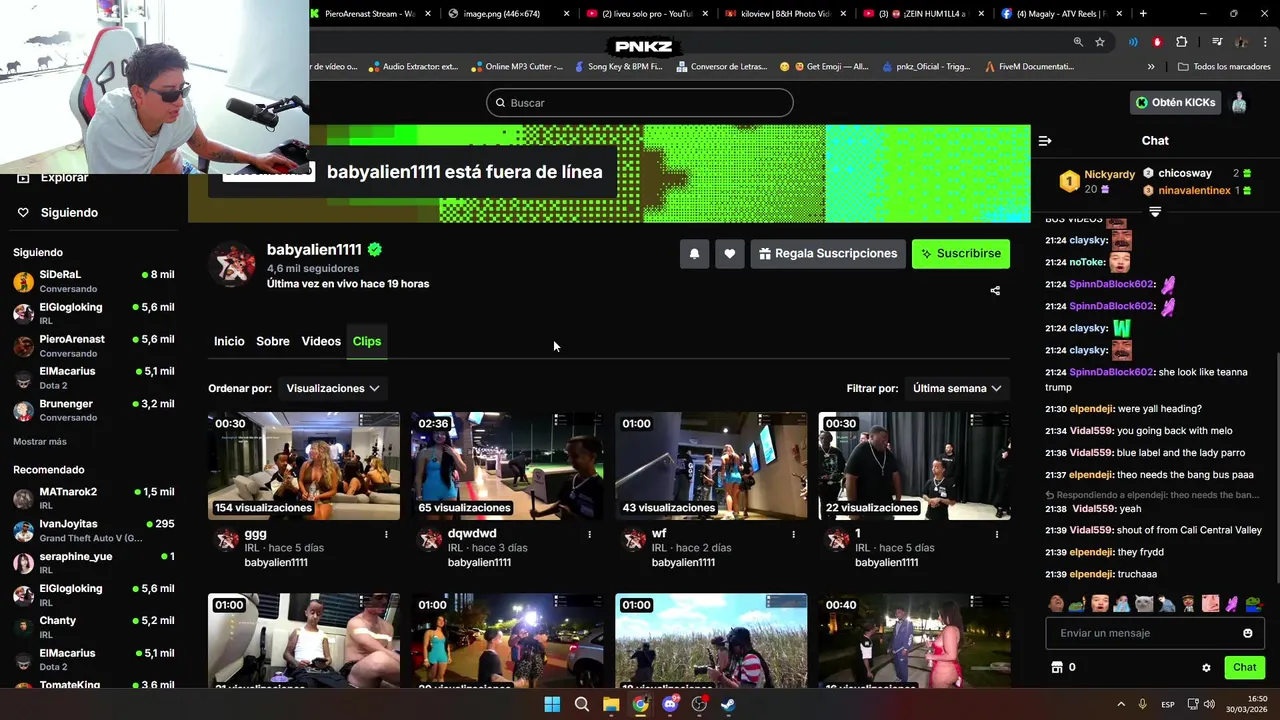Viewport: 1280px width, 720px height.
Task: Click the share icon below Suscribirse
Action: (x=995, y=291)
